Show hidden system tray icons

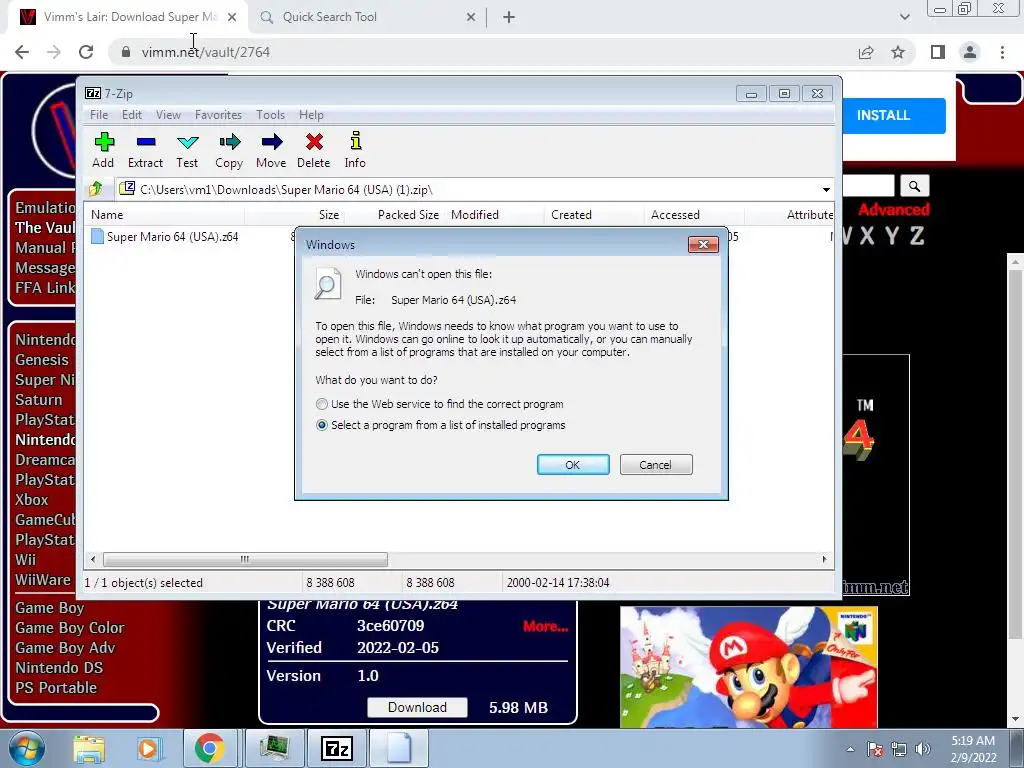850,750
